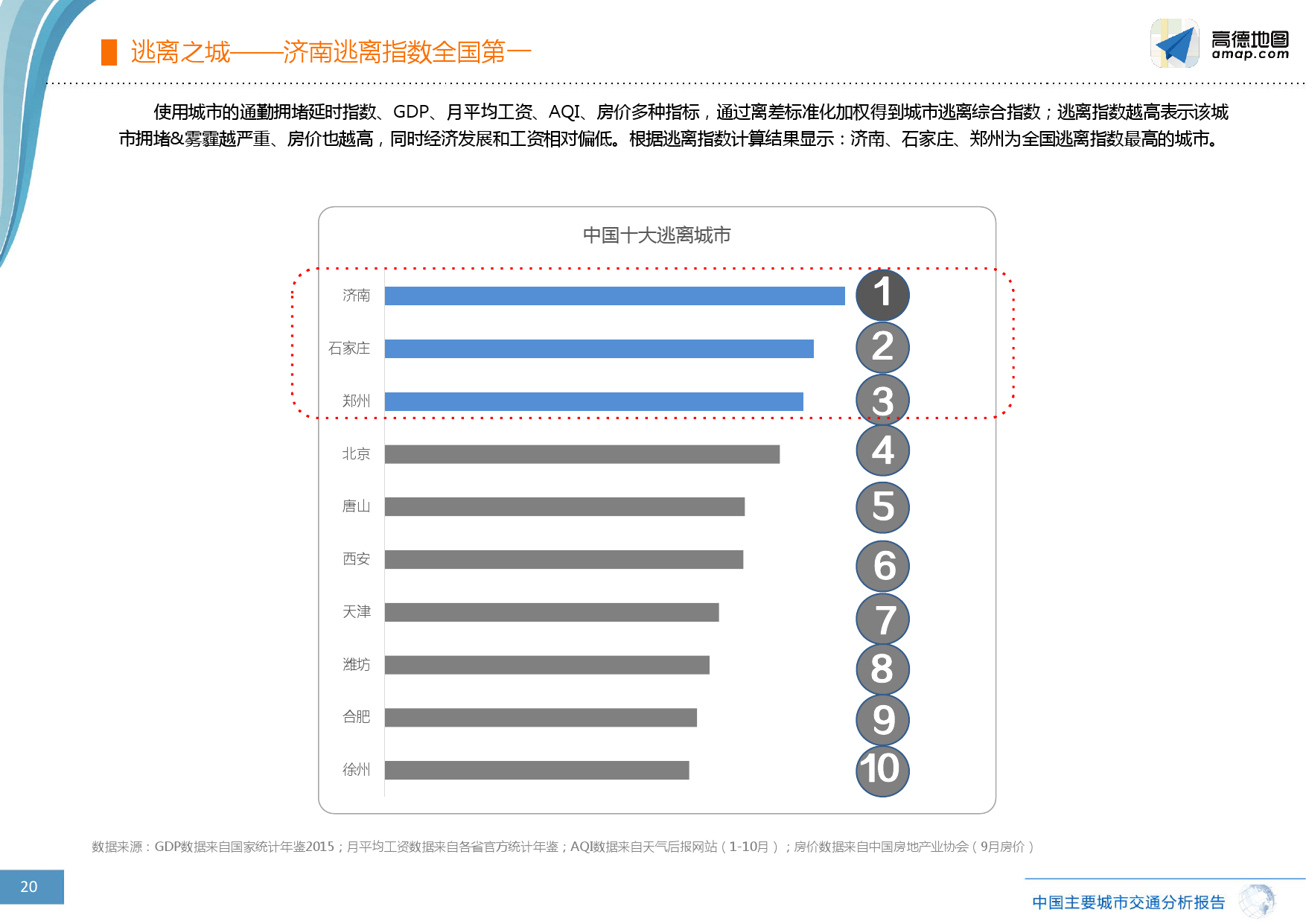1306x924 pixels.
Task: Select the gray bar for 合肥
Action: pos(541,717)
